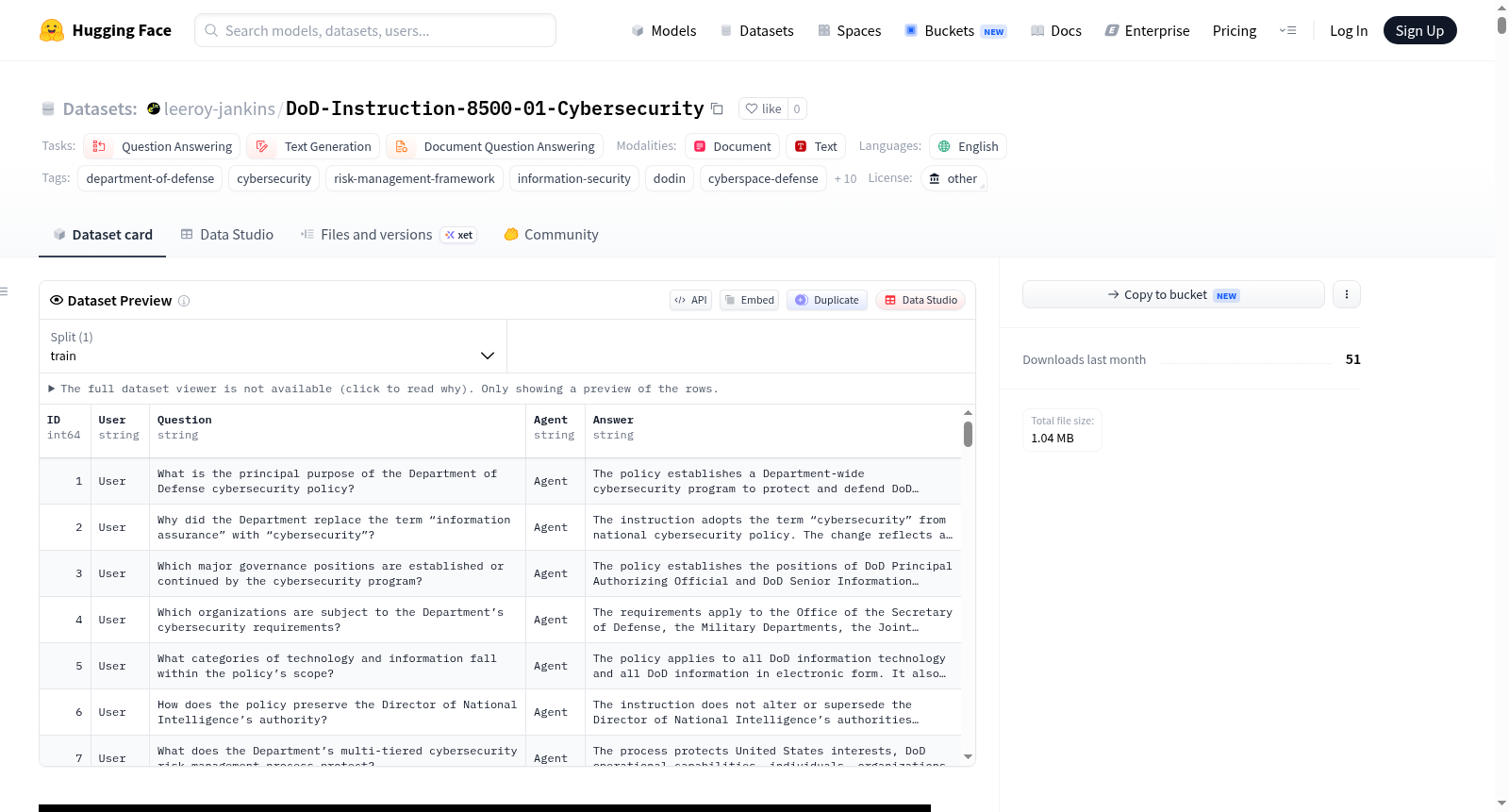
Task: Click the 1.04 MB total file size value
Action: [1053, 439]
